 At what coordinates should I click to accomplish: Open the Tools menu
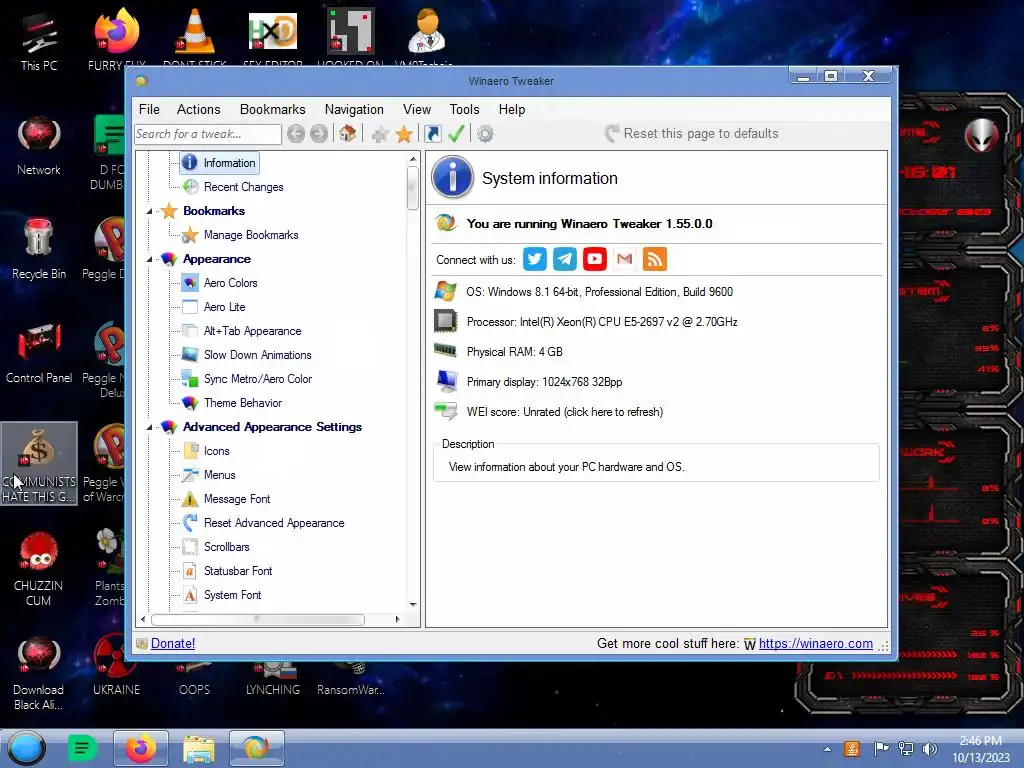click(464, 110)
